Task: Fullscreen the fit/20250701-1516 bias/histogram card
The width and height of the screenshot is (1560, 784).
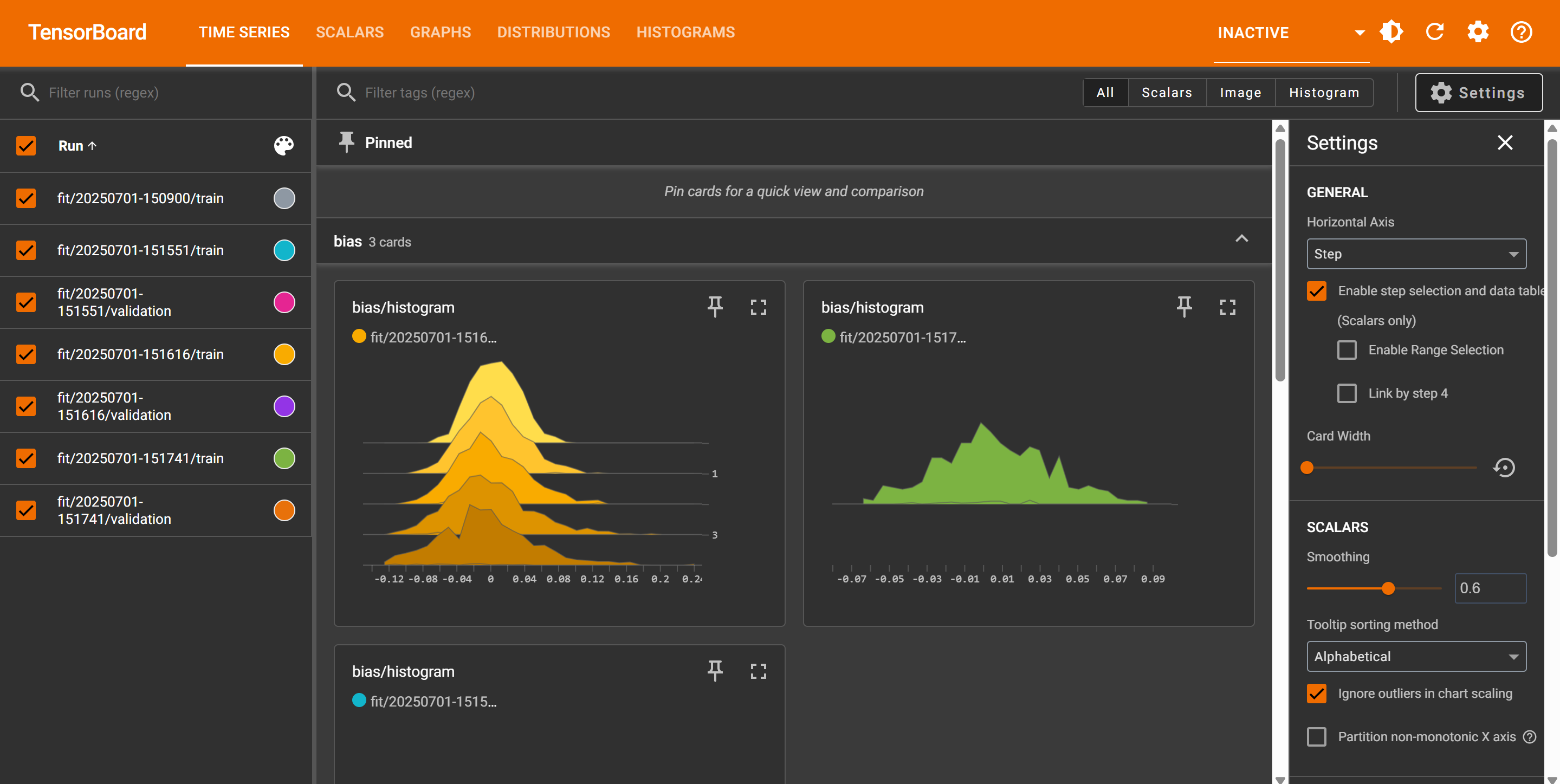Action: (758, 307)
